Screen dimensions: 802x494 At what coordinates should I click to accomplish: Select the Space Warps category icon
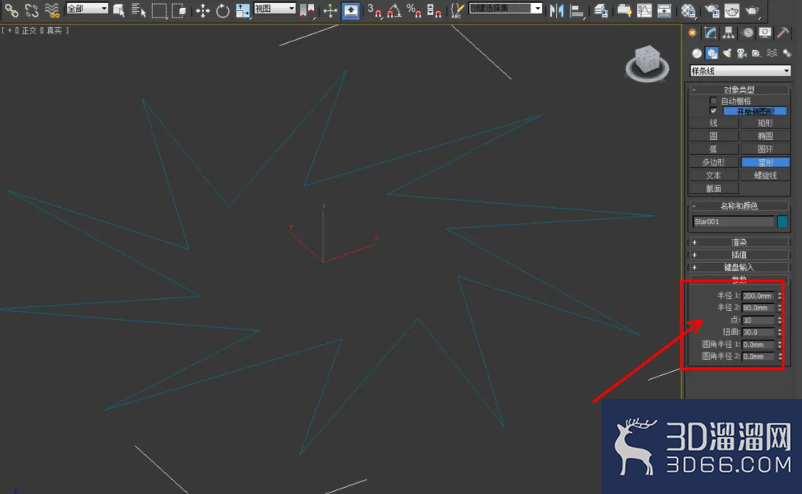pos(772,53)
